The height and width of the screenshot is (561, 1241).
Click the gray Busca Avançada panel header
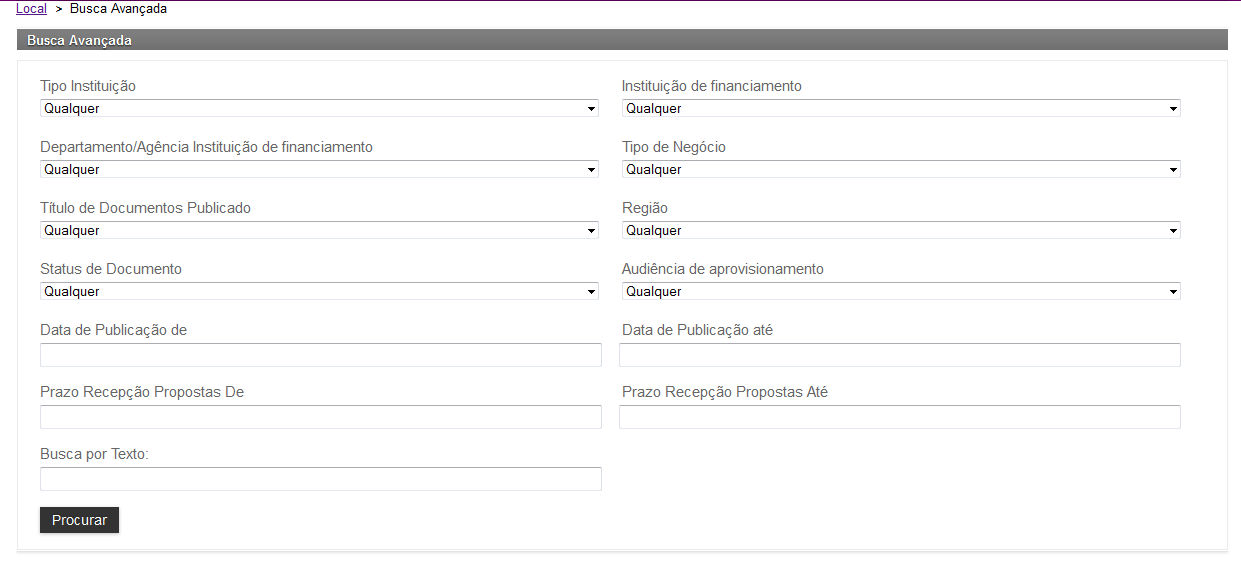621,40
